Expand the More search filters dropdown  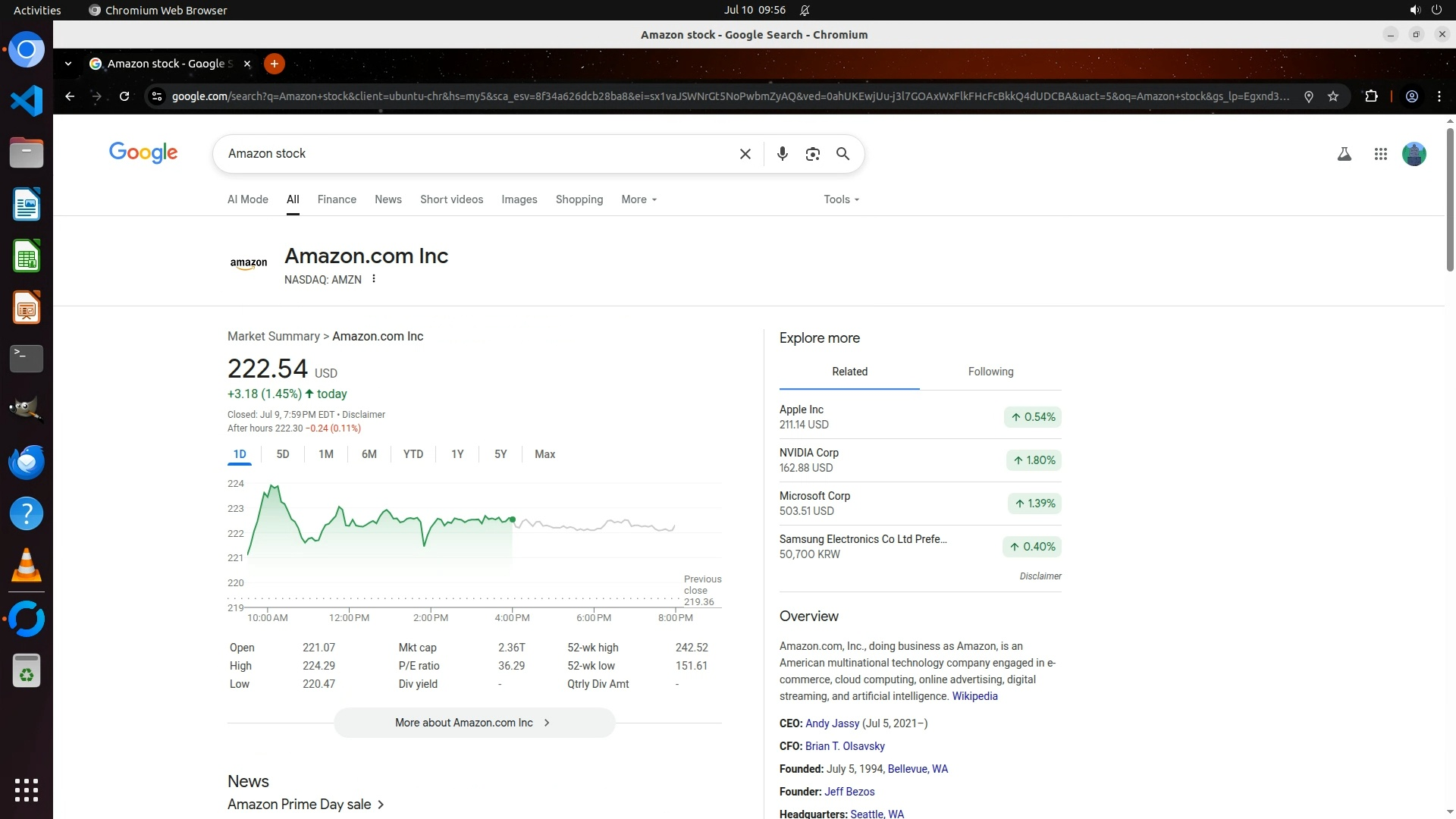pyautogui.click(x=639, y=199)
